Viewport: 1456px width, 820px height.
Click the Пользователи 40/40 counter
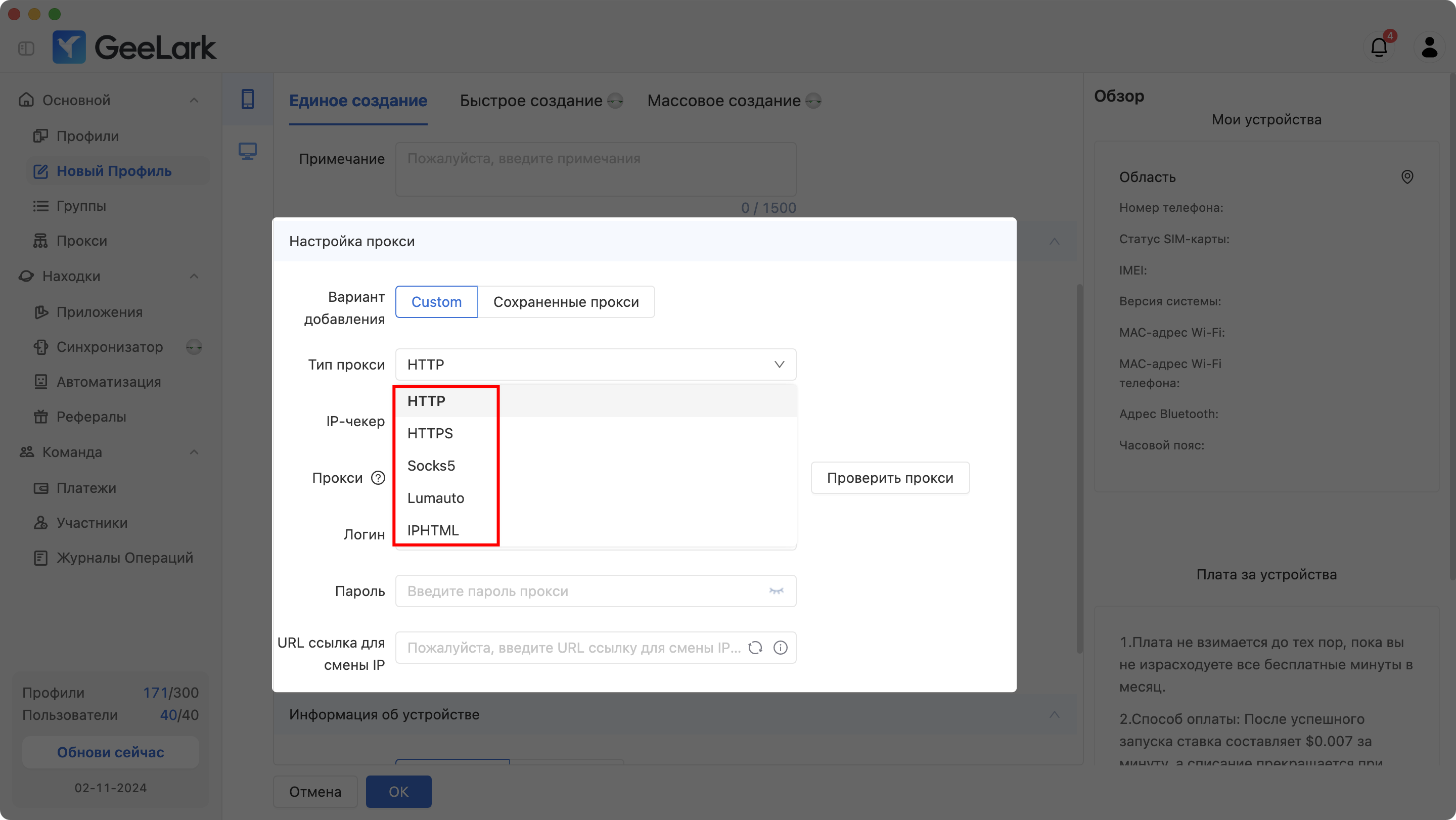point(110,715)
